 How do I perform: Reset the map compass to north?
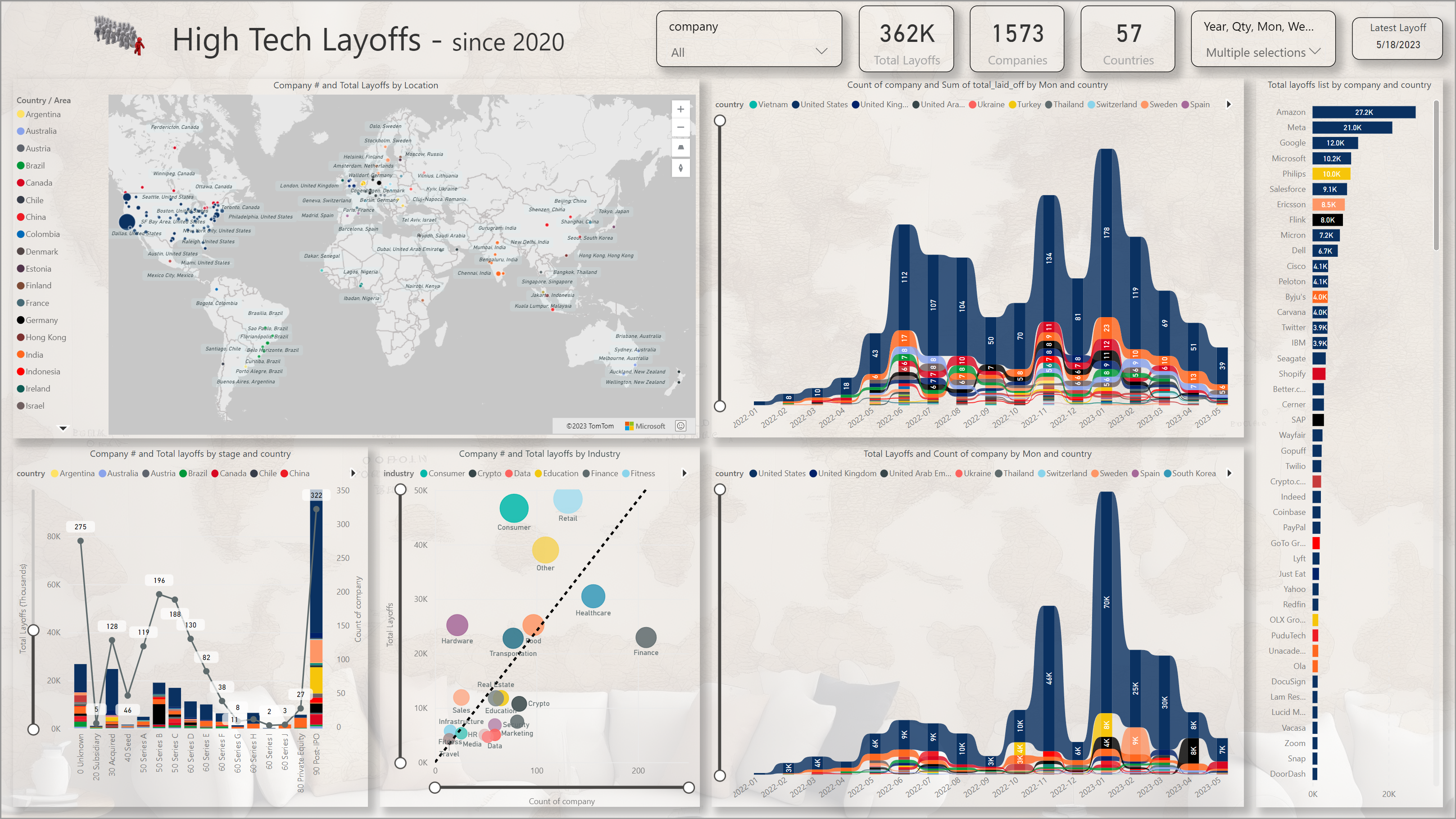click(680, 168)
